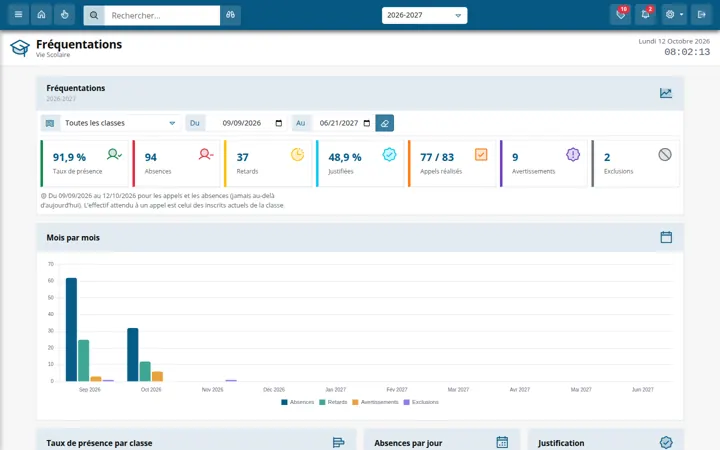
Task: Open calendar picker for the Au date
Action: point(366,123)
